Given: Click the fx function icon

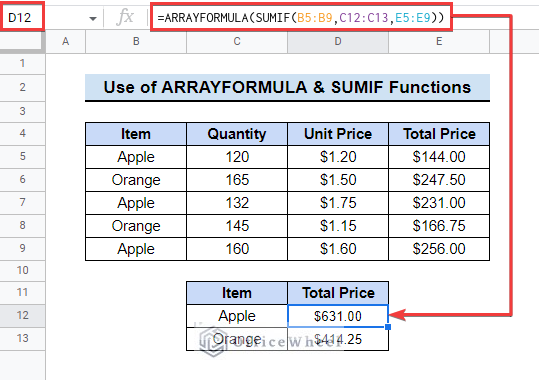Looking at the screenshot, I should tap(125, 17).
